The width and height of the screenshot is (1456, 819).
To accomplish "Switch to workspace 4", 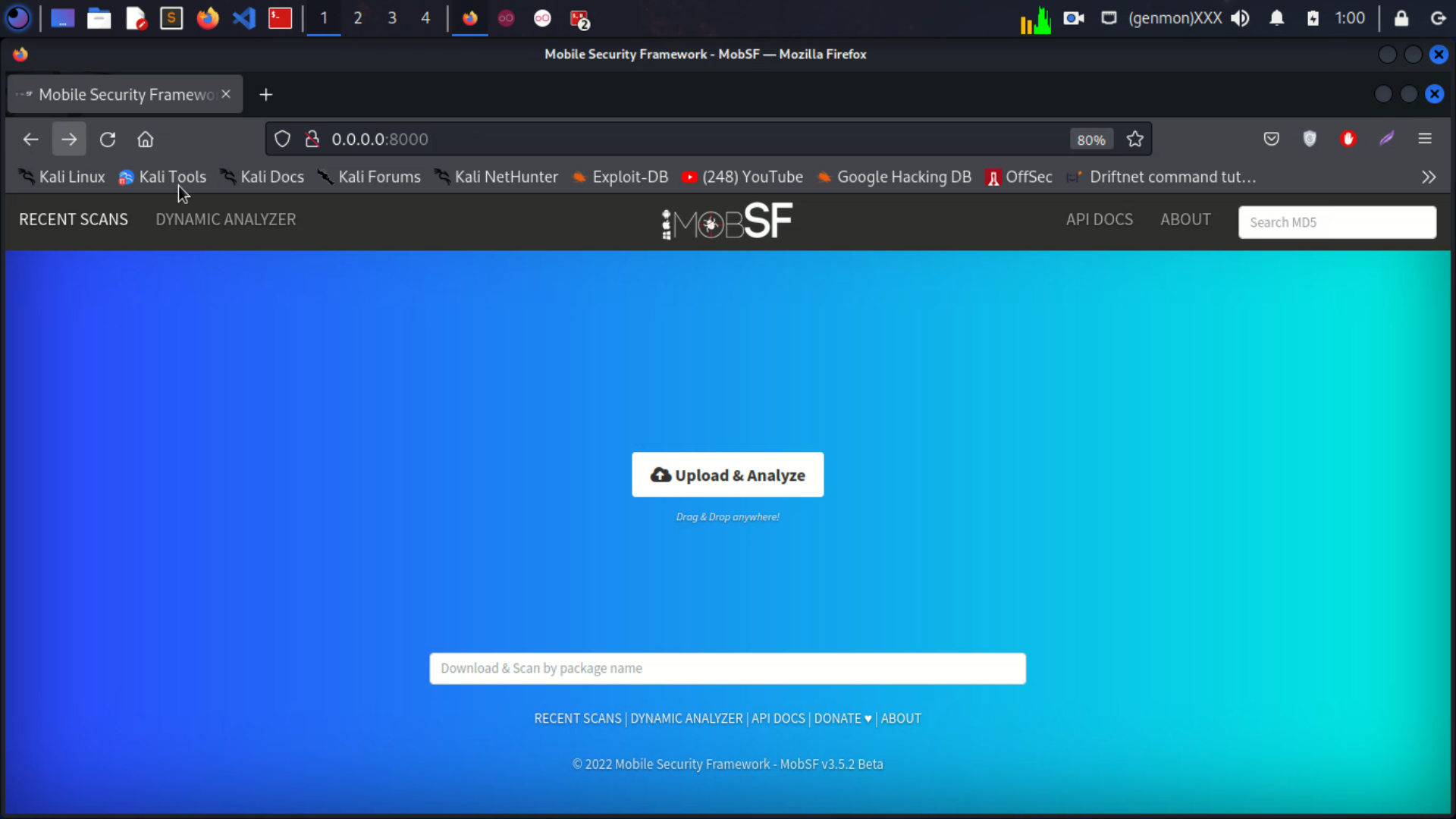I will (x=425, y=18).
